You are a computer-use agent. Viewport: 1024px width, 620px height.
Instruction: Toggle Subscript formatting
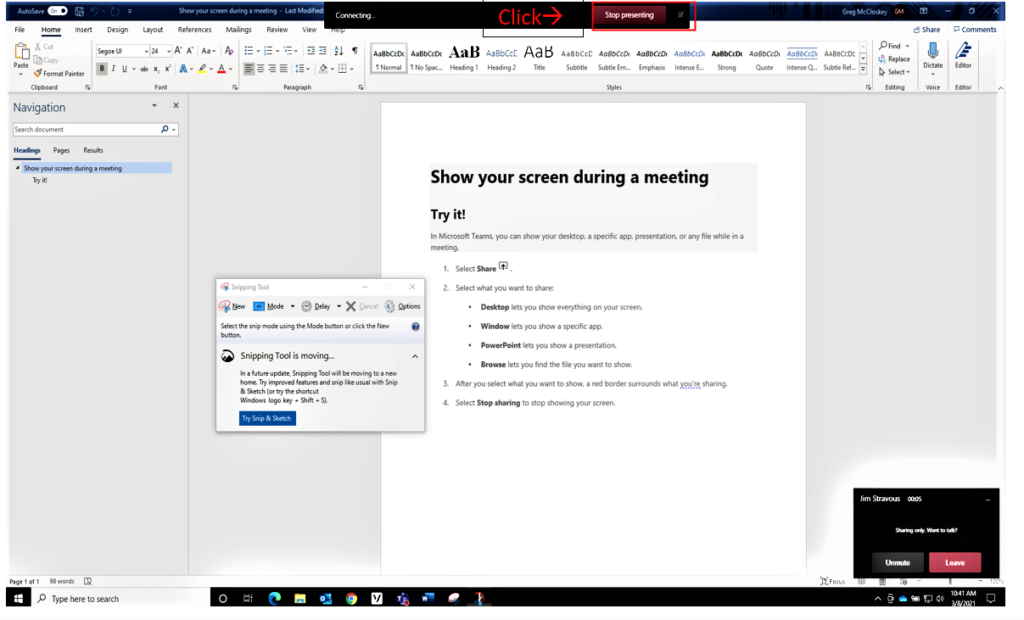[x=156, y=69]
